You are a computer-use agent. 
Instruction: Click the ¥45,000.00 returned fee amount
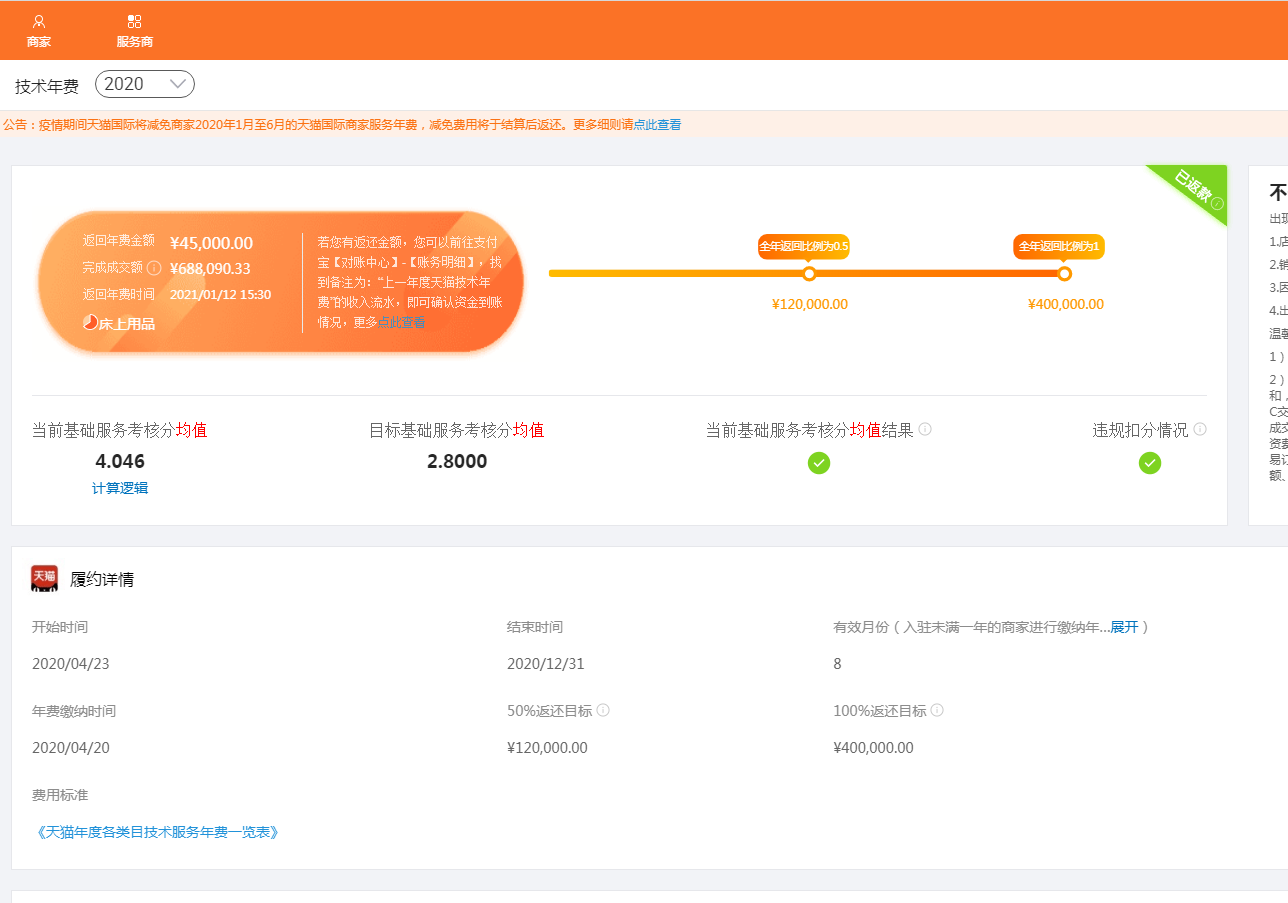click(x=211, y=243)
